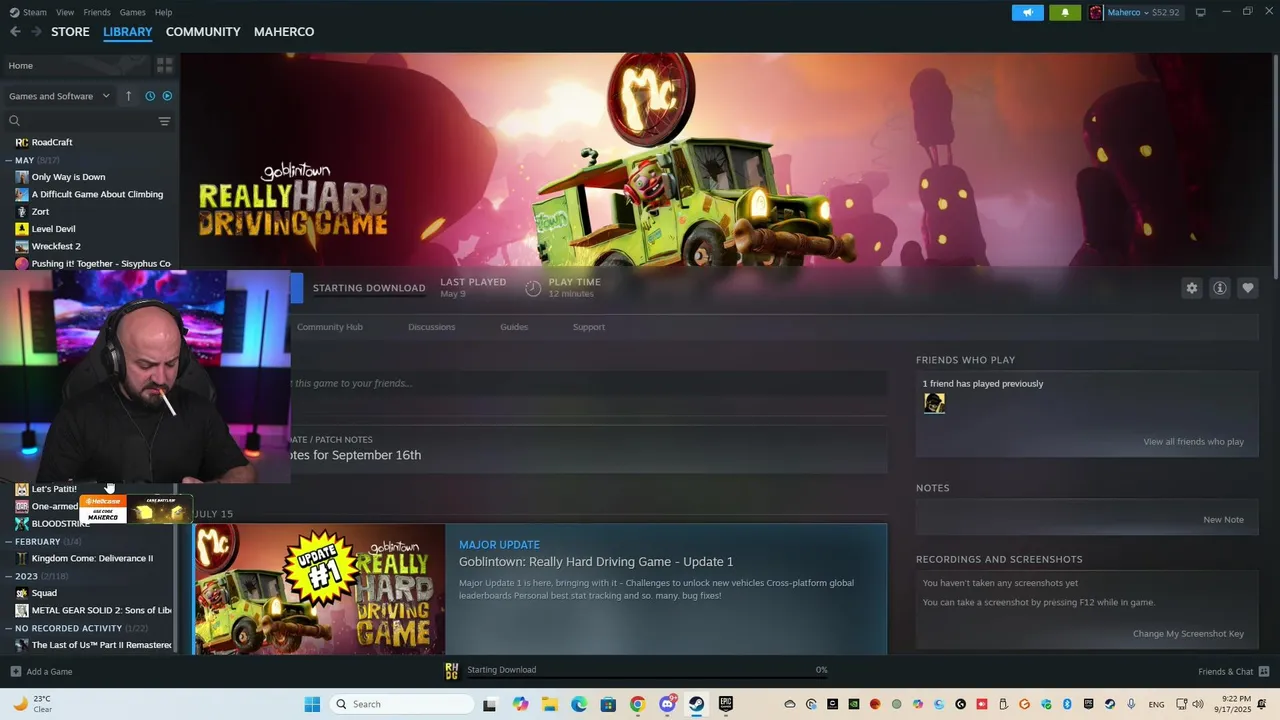
Task: Open the Steam menu
Action: 28,12
